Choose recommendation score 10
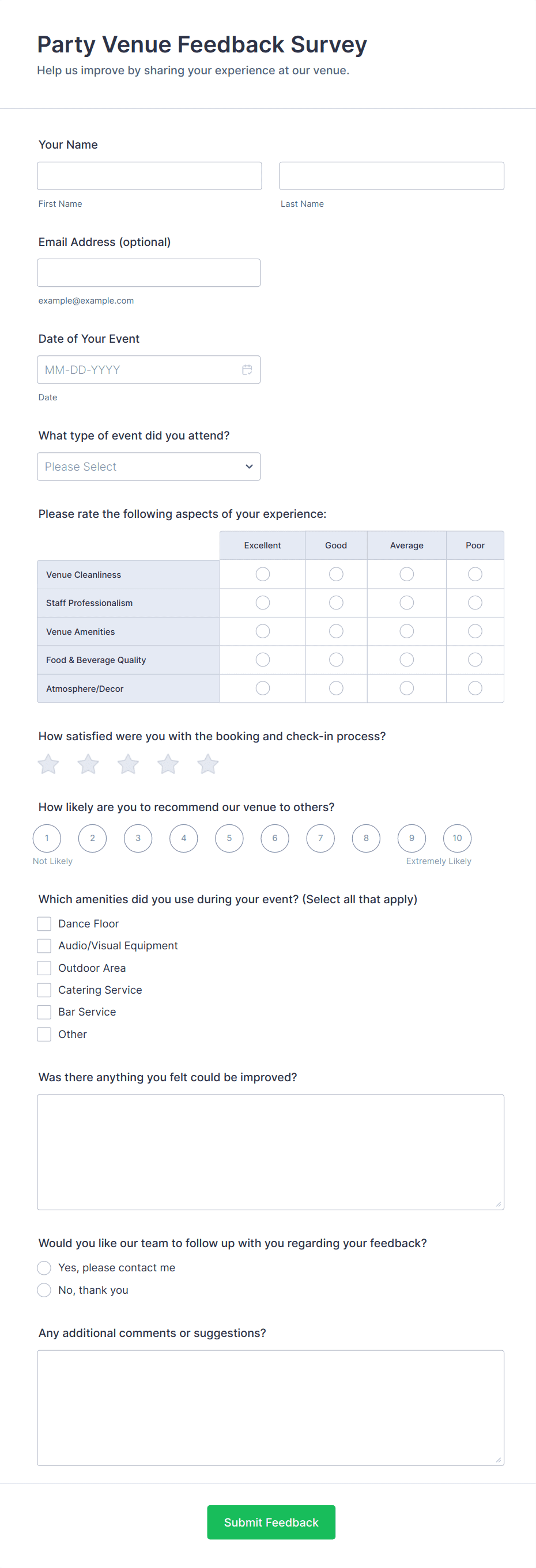The height and width of the screenshot is (1568, 536). 457,838
